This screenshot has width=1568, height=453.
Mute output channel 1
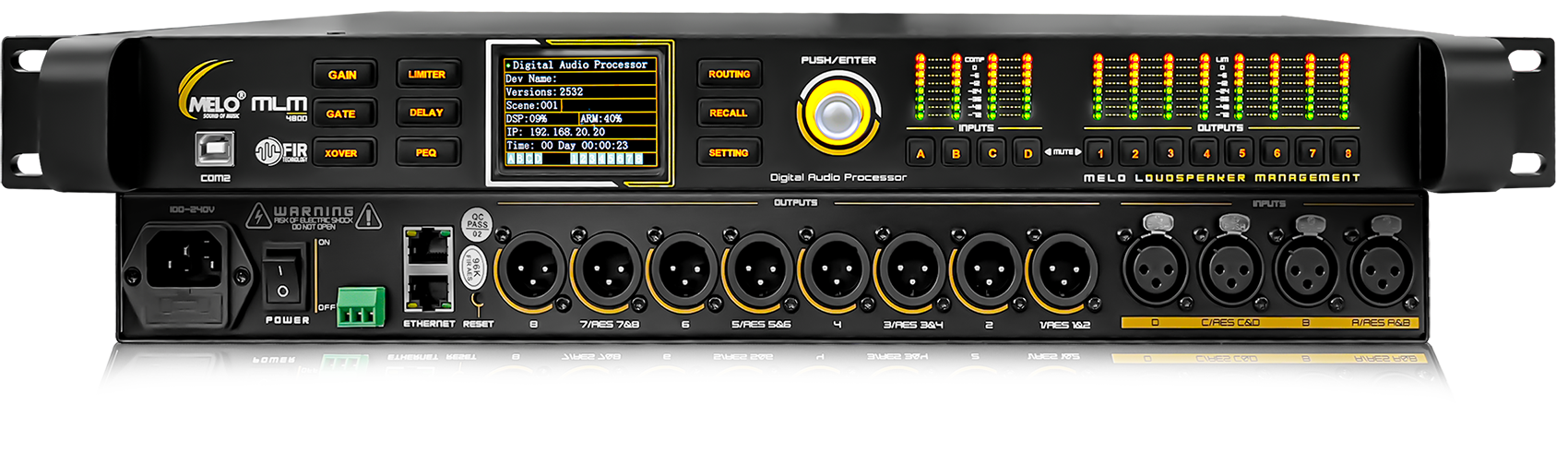1099,153
